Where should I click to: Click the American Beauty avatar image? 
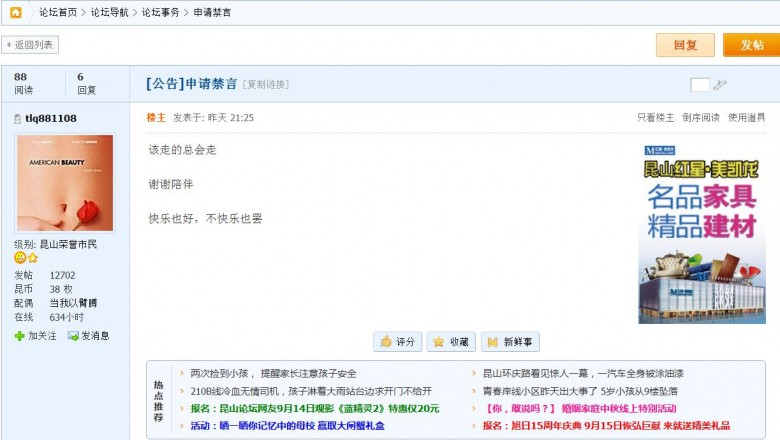tap(65, 183)
